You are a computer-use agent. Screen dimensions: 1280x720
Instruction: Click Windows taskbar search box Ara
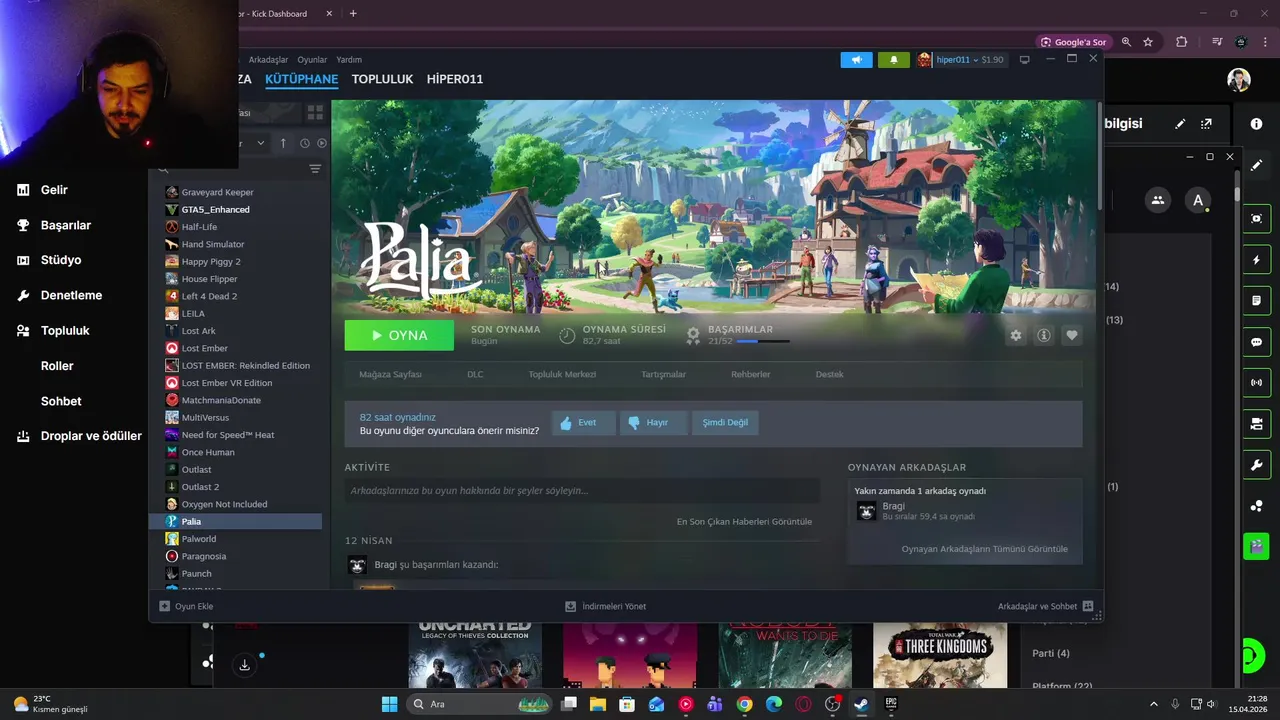click(481, 704)
